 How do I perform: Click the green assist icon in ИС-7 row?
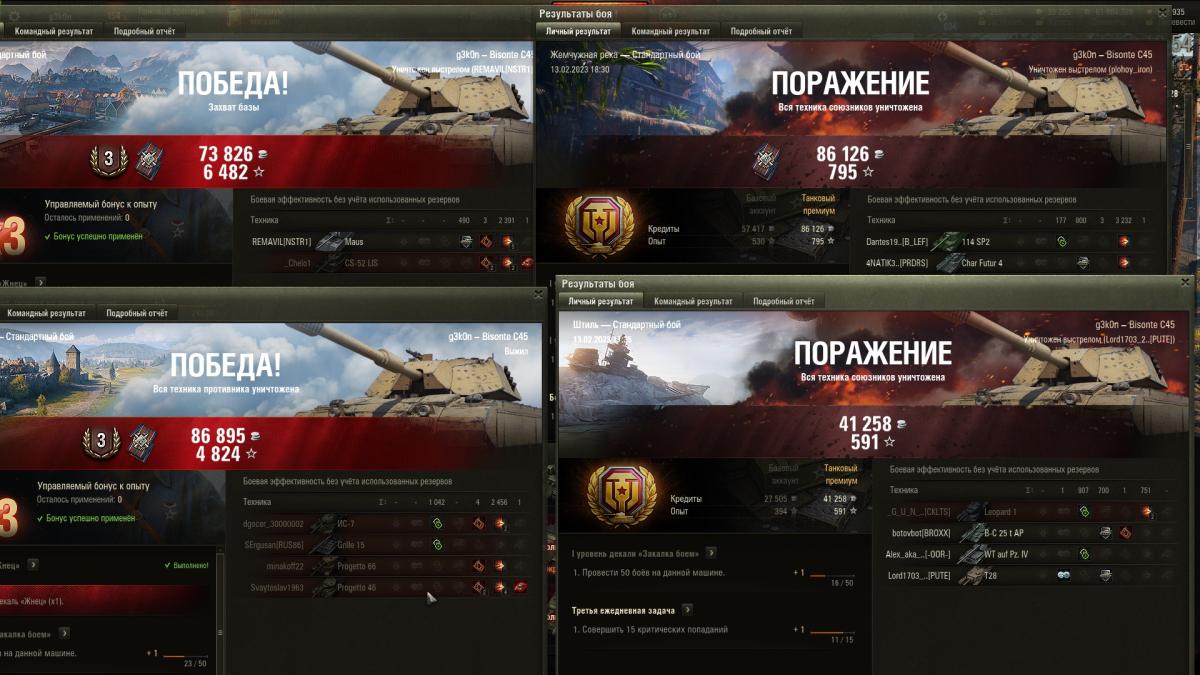pos(437,523)
